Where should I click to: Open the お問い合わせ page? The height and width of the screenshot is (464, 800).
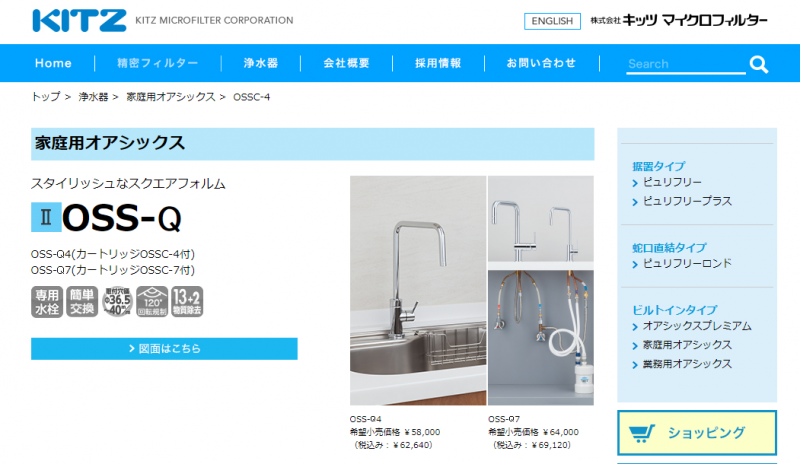541,63
